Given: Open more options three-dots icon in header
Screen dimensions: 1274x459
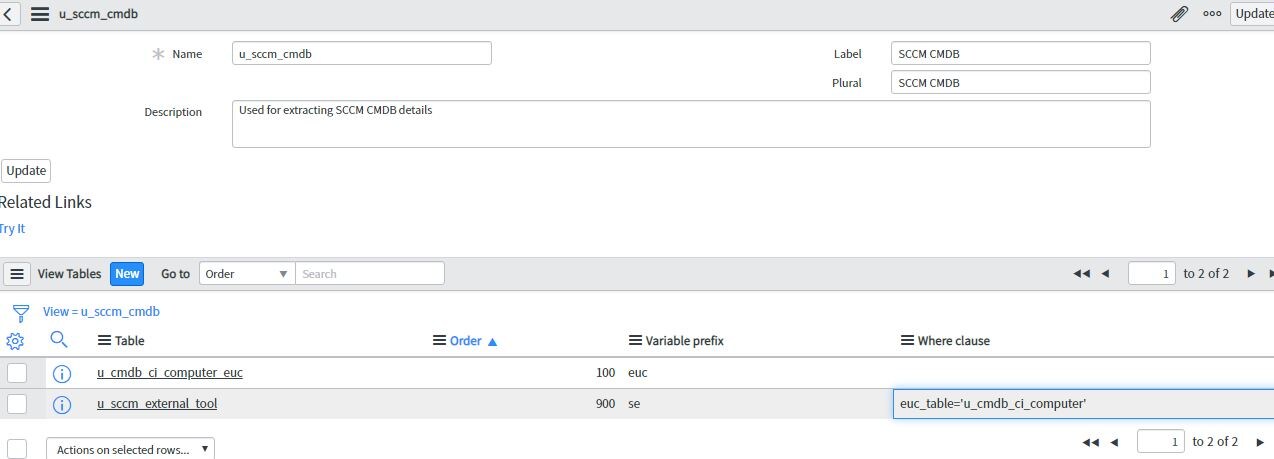Looking at the screenshot, I should pyautogui.click(x=1212, y=14).
